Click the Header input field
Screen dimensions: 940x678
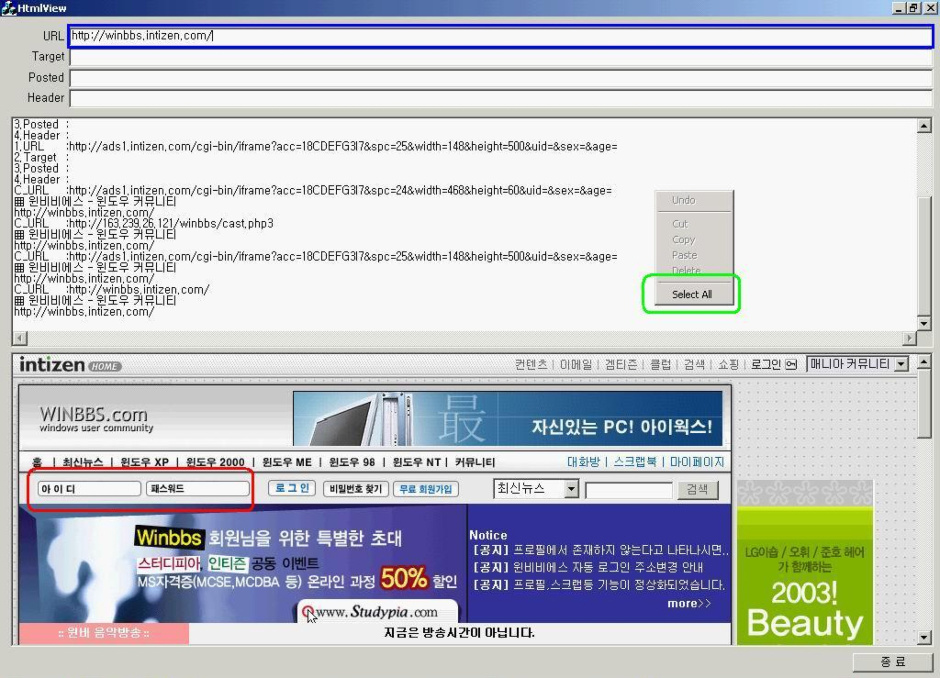click(501, 98)
